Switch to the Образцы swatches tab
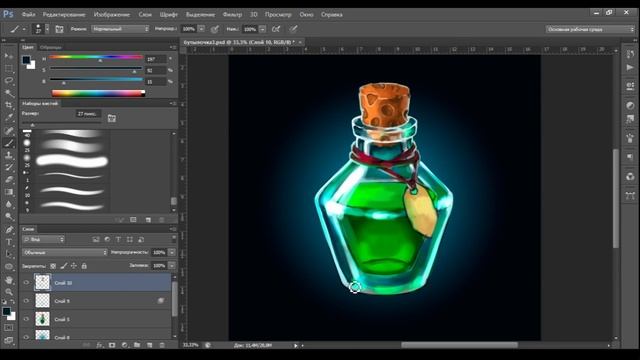The image size is (640, 360). [51, 47]
